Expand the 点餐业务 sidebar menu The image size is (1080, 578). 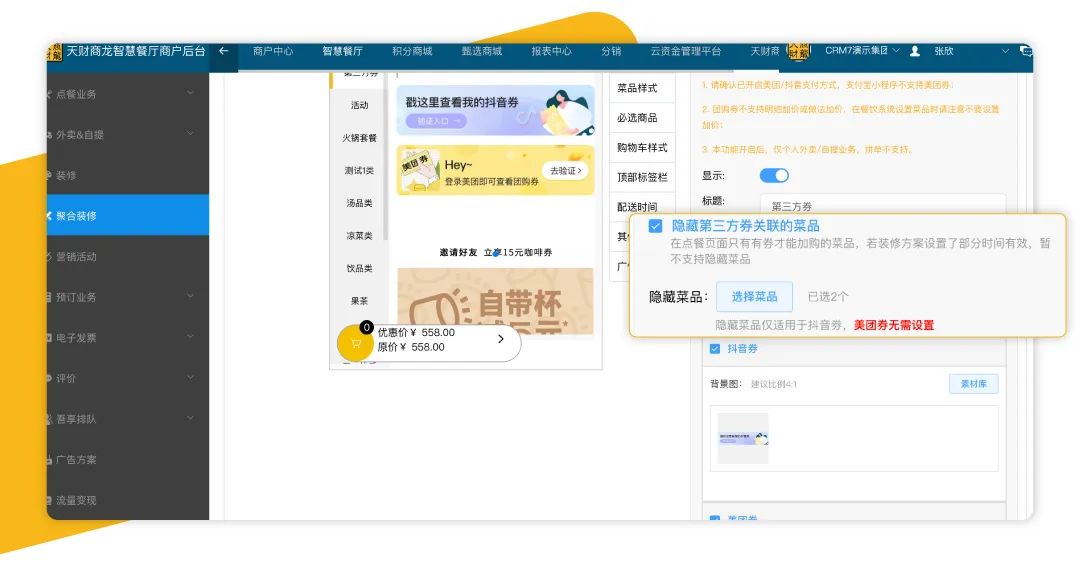pyautogui.click(x=190, y=93)
